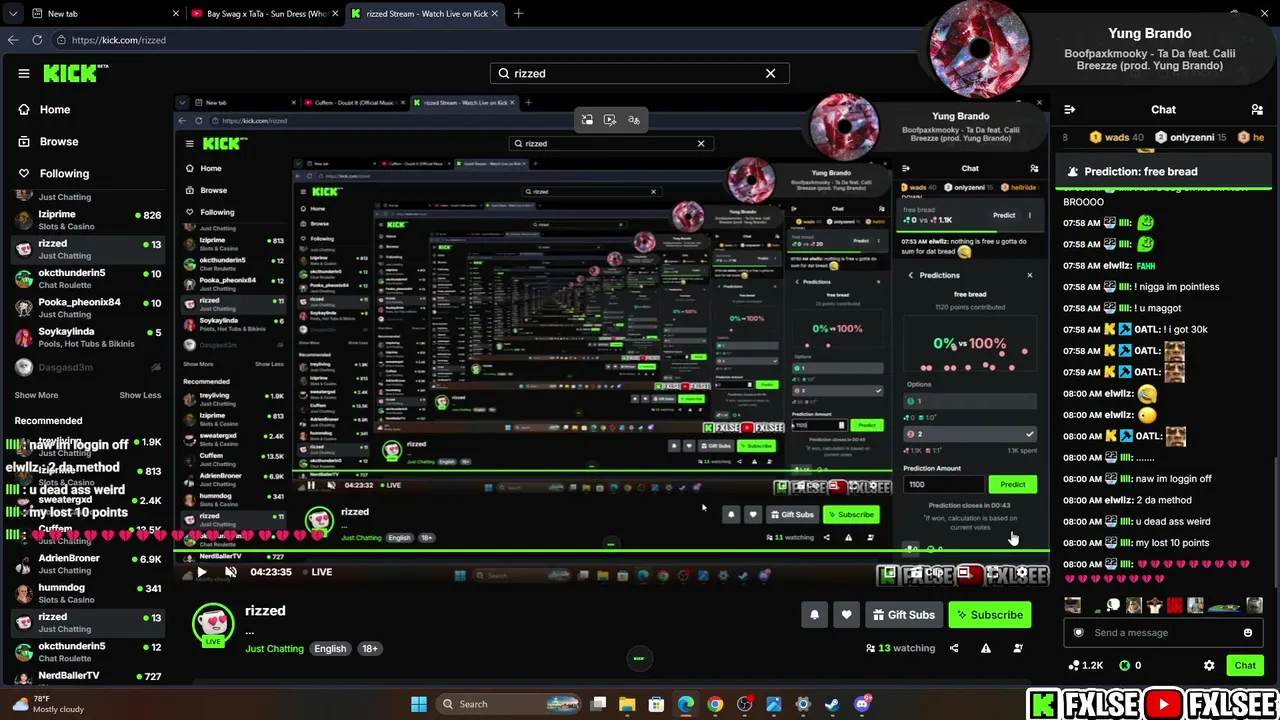Open Soykaylinda's channel in the sidebar
The image size is (1280, 720).
coord(88,337)
